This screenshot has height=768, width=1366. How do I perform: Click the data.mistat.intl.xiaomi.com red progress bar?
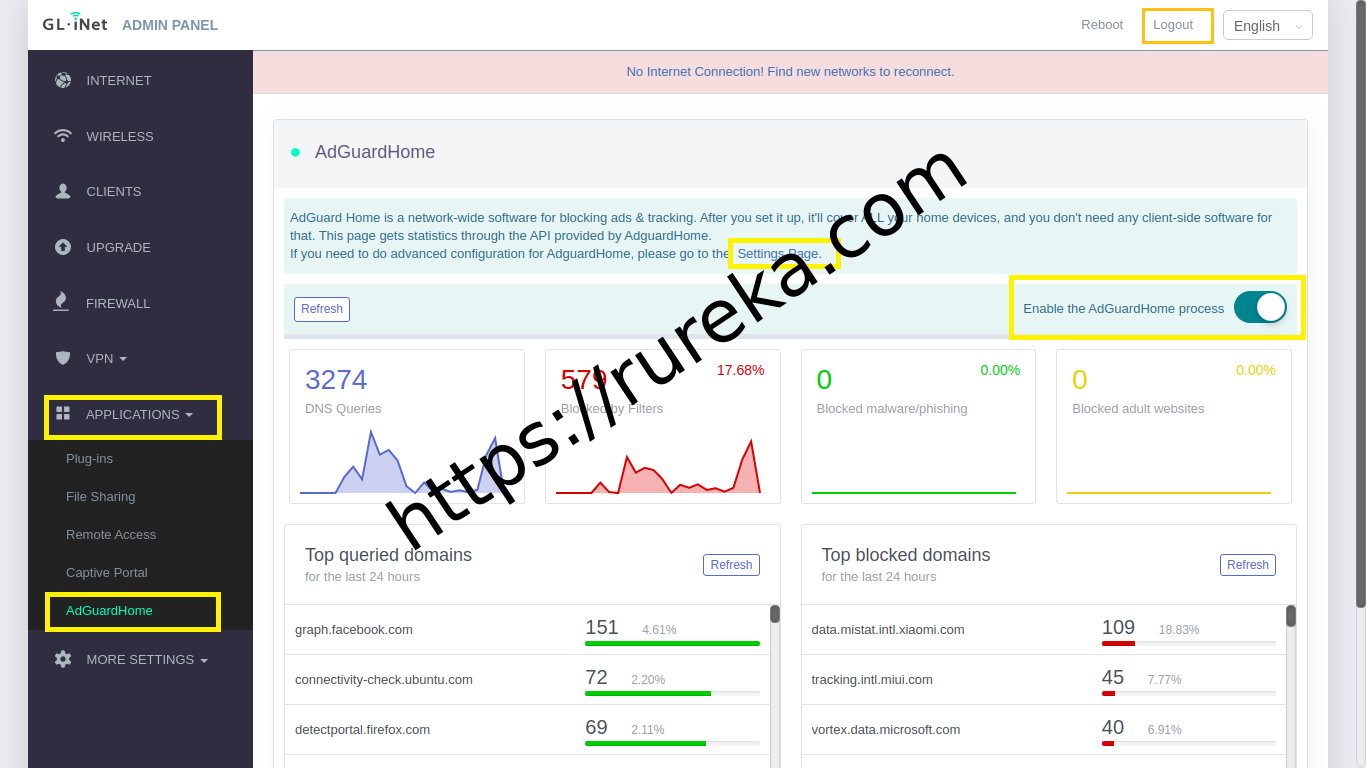[1118, 644]
